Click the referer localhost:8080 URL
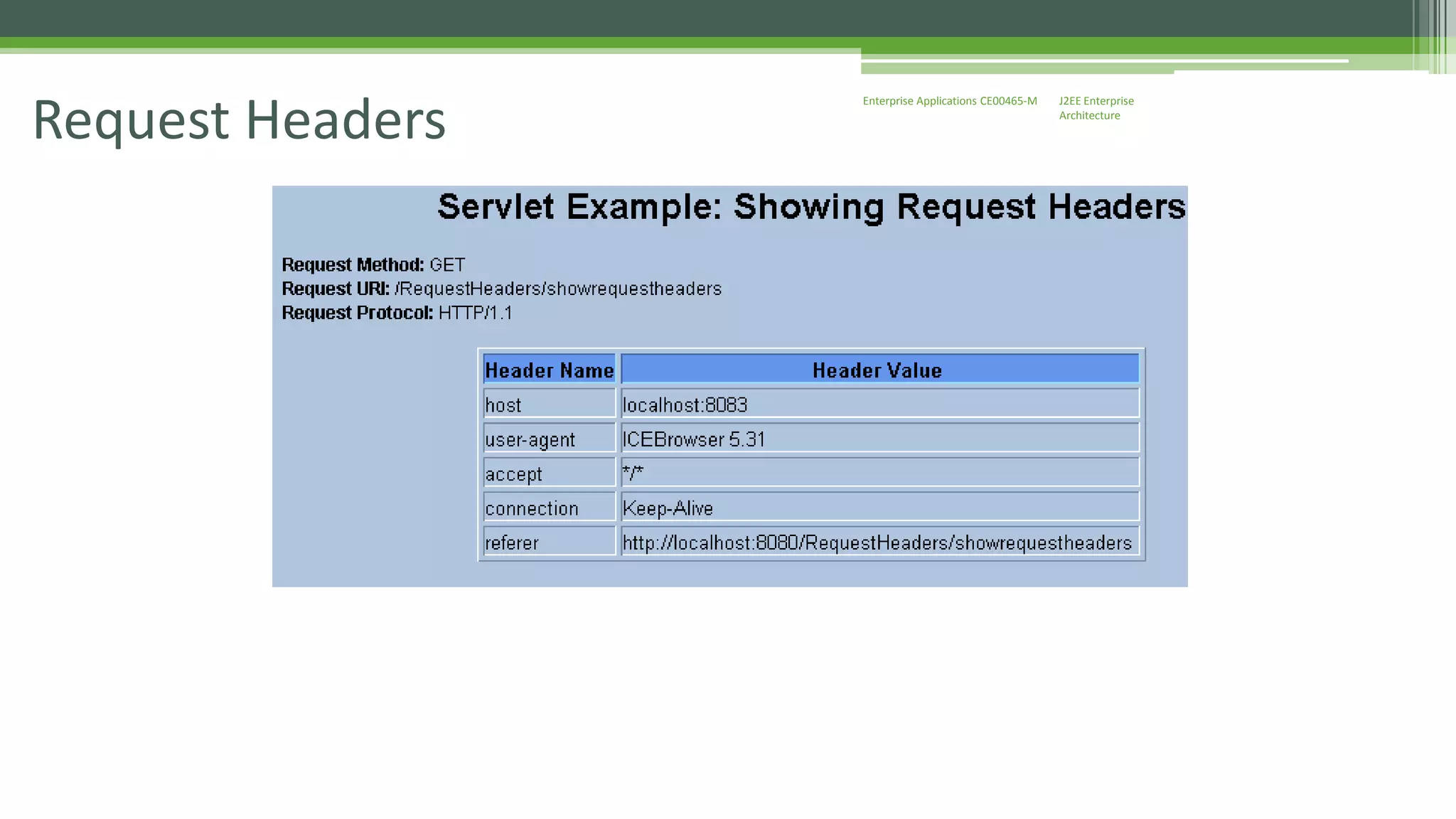Screen dimensions: 1456x819 point(877,543)
